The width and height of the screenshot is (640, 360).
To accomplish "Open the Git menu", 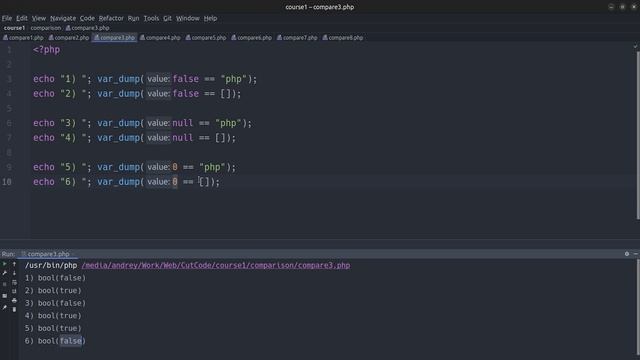I will pyautogui.click(x=167, y=18).
